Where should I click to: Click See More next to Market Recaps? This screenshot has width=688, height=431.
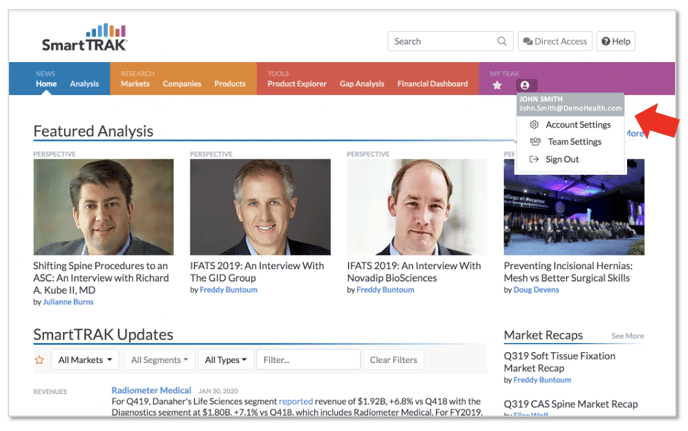627,336
